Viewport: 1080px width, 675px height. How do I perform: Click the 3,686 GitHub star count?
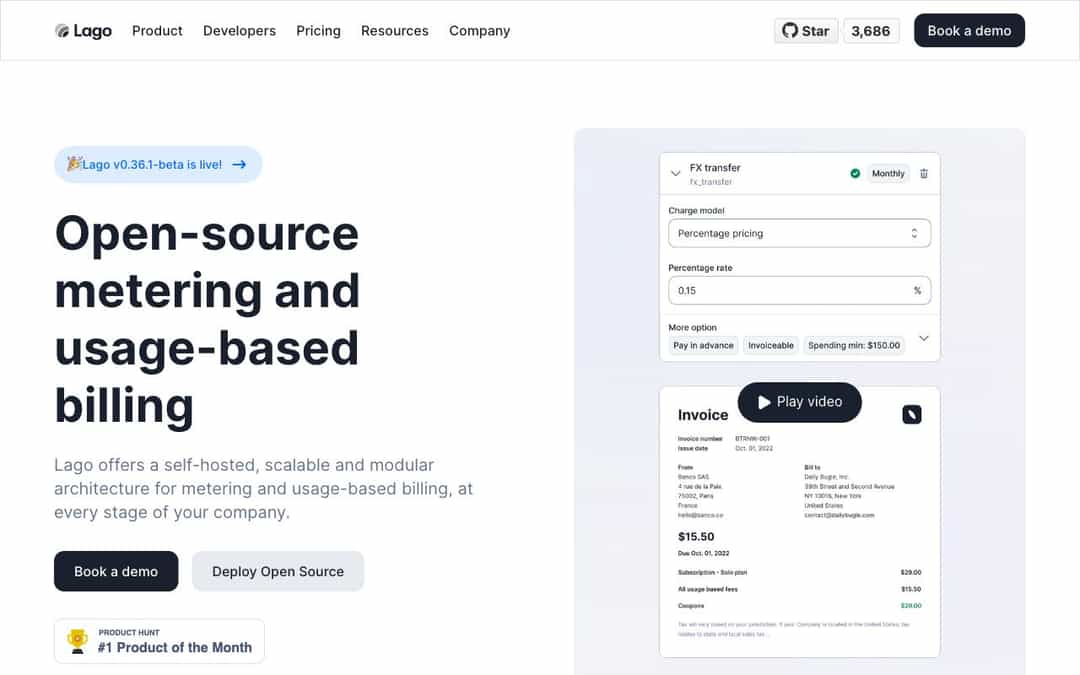pyautogui.click(x=870, y=31)
